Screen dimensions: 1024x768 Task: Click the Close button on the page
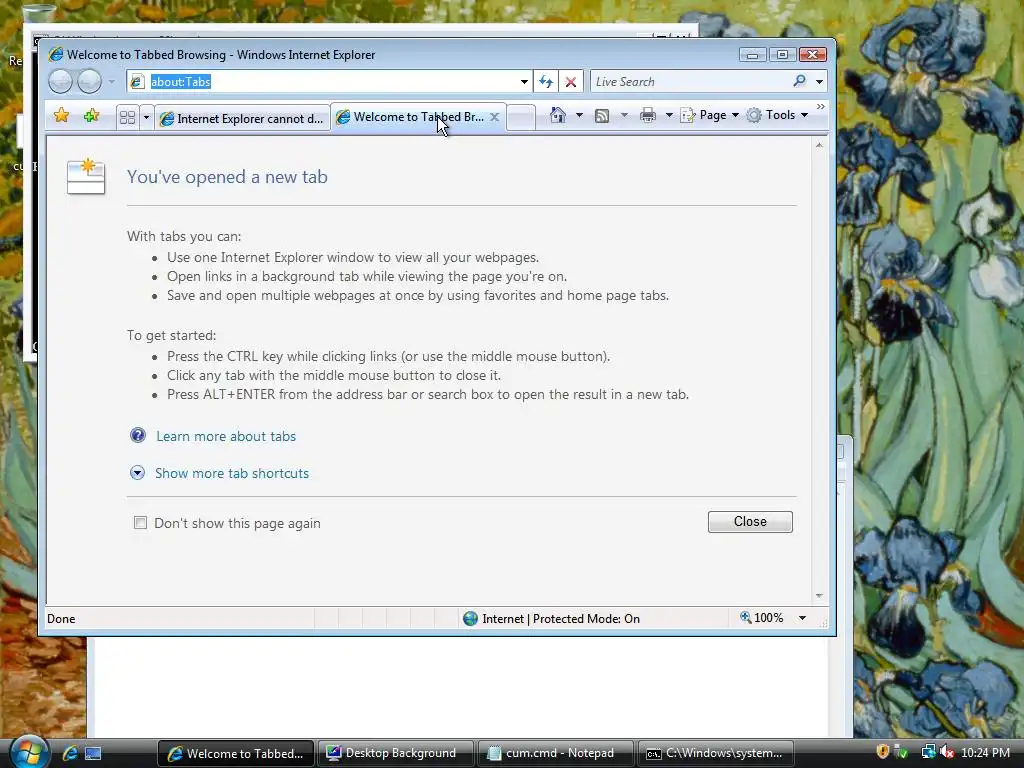click(750, 522)
